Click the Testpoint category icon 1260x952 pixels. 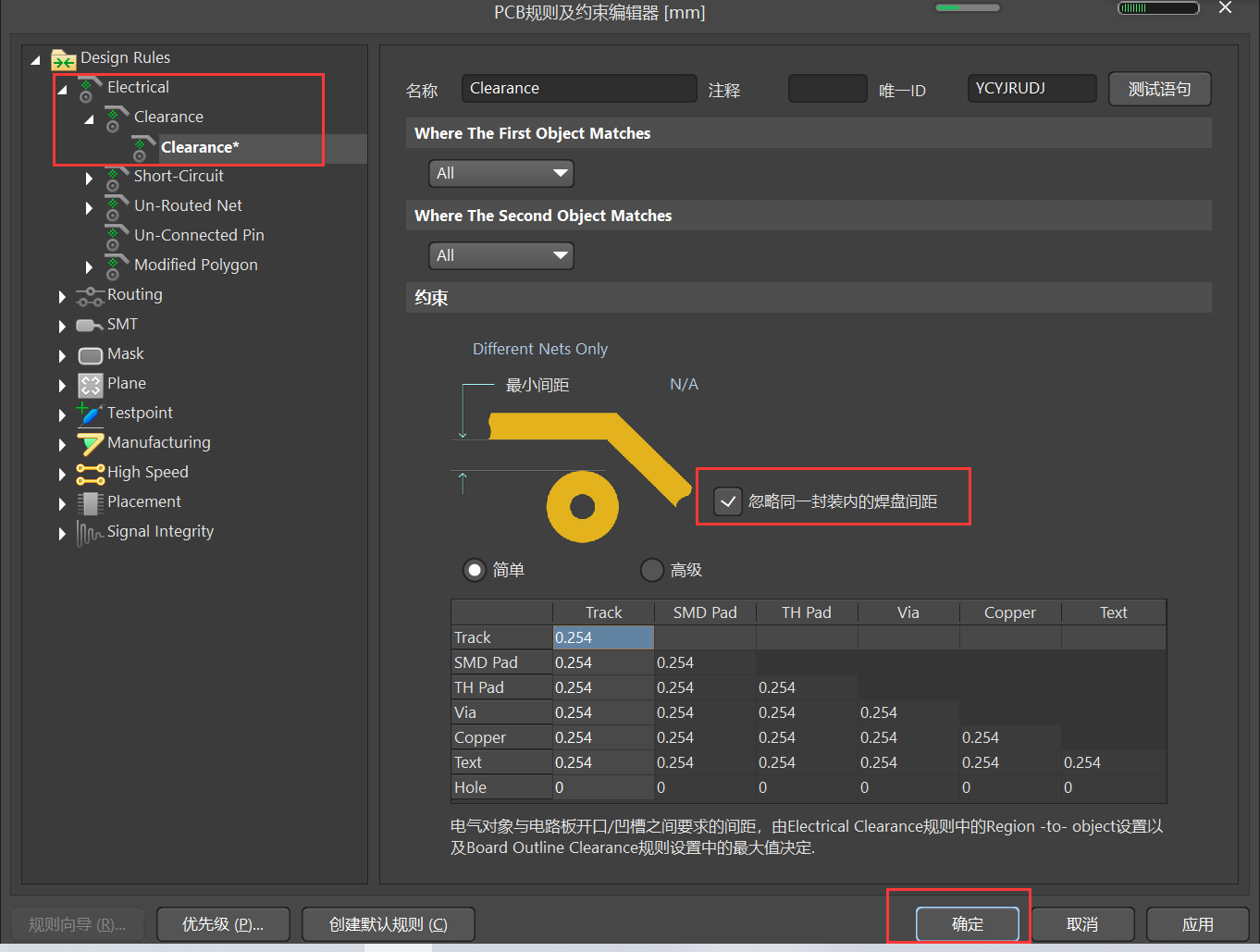pyautogui.click(x=90, y=414)
